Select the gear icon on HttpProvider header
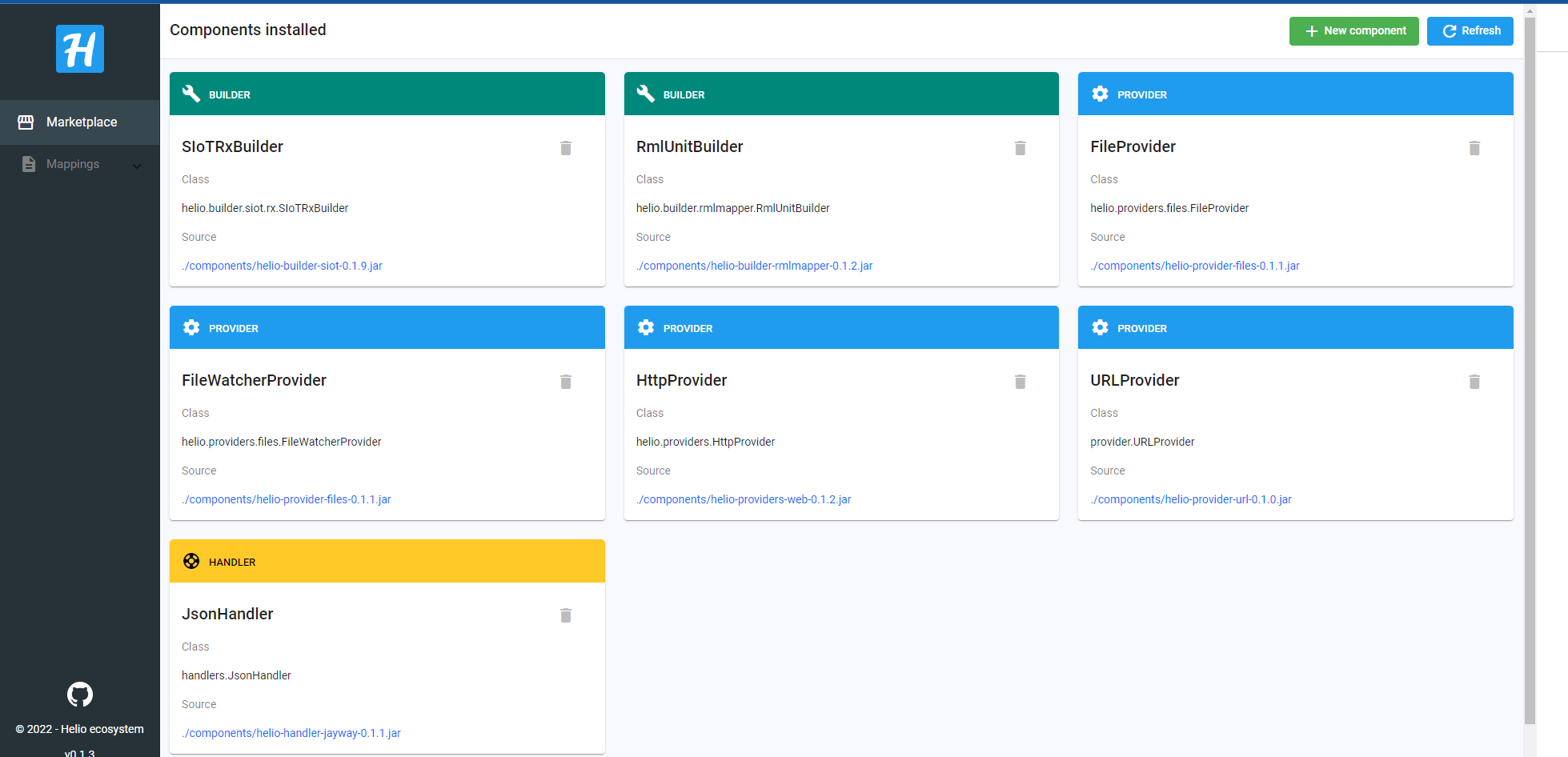This screenshot has height=757, width=1568. (x=646, y=327)
